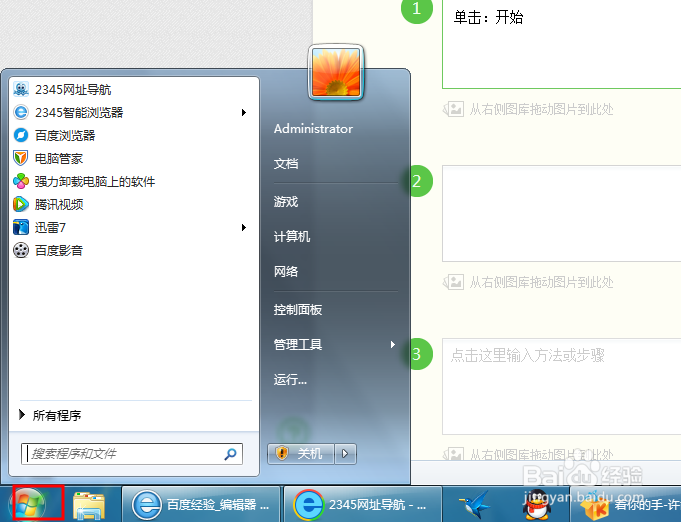The image size is (681, 522).
Task: Switch to 2345网址导航 taskbar window
Action: (x=363, y=505)
